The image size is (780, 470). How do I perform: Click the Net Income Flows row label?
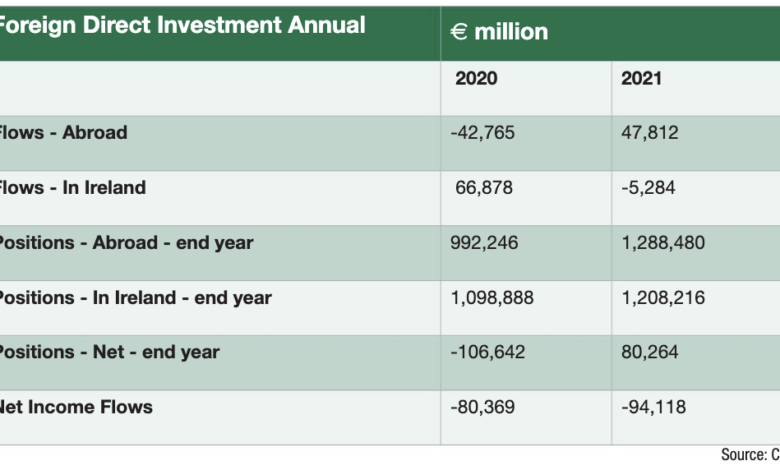click(76, 406)
